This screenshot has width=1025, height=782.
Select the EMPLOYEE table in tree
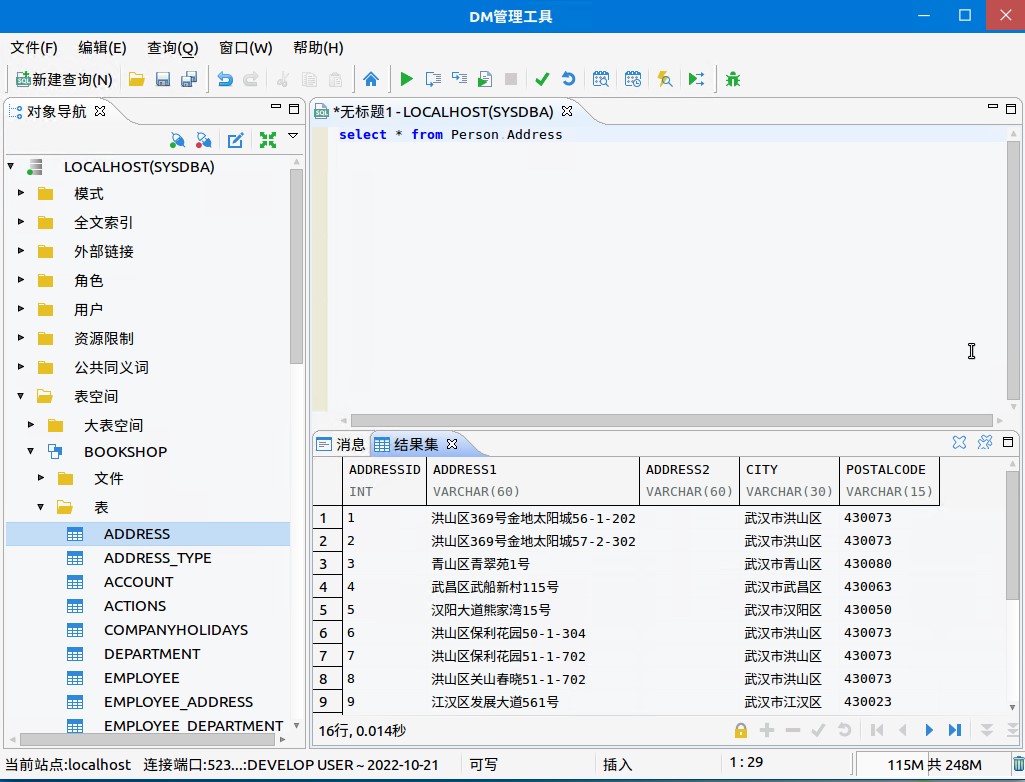coord(141,678)
